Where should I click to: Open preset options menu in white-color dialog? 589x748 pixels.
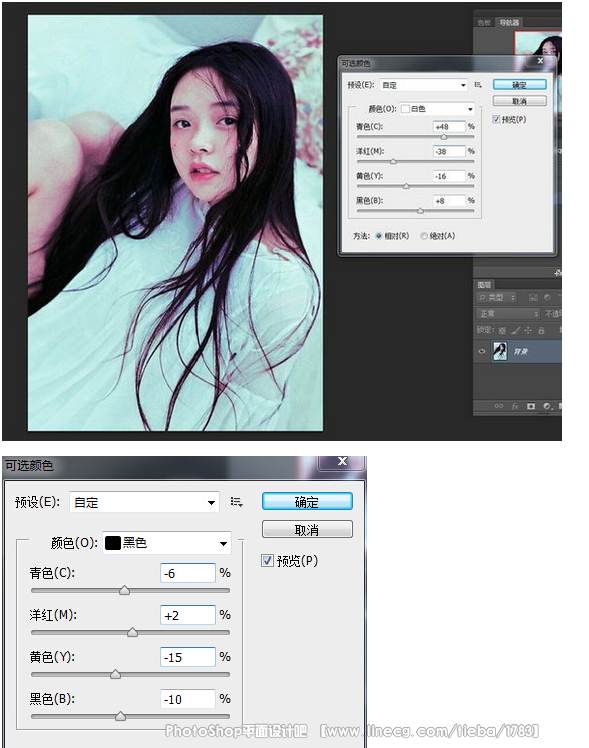point(478,85)
